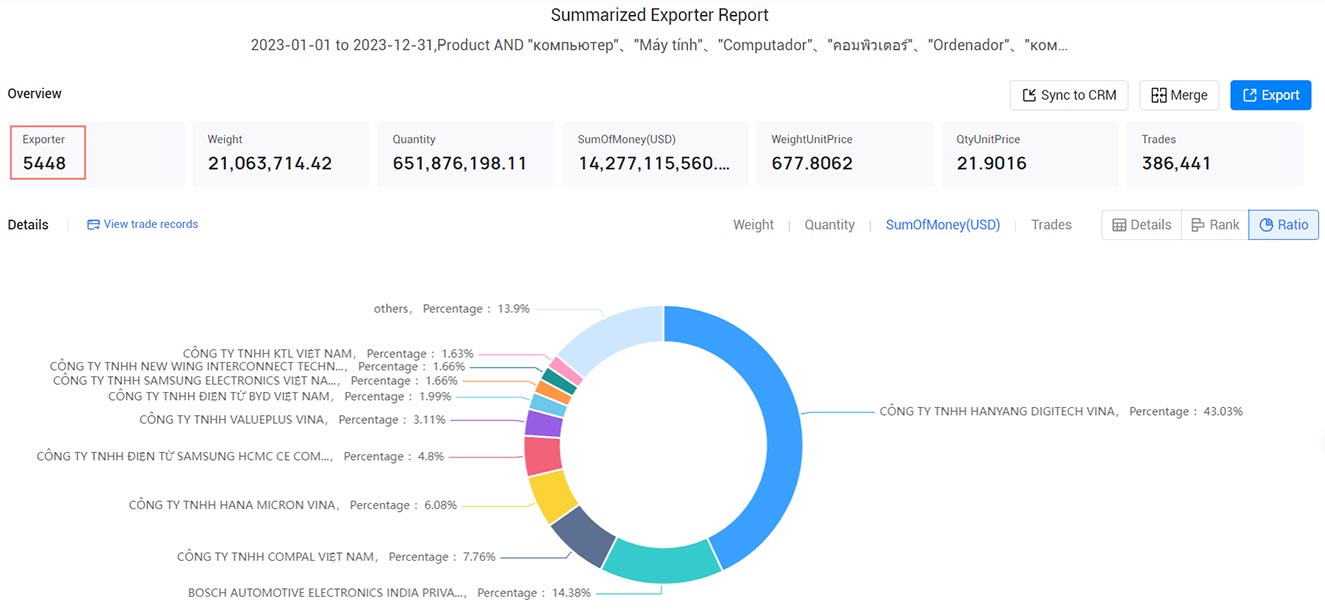
Task: Click the BOSCH AUTOMOTIVE ELECTRONICS INDIA label
Action: tap(389, 592)
